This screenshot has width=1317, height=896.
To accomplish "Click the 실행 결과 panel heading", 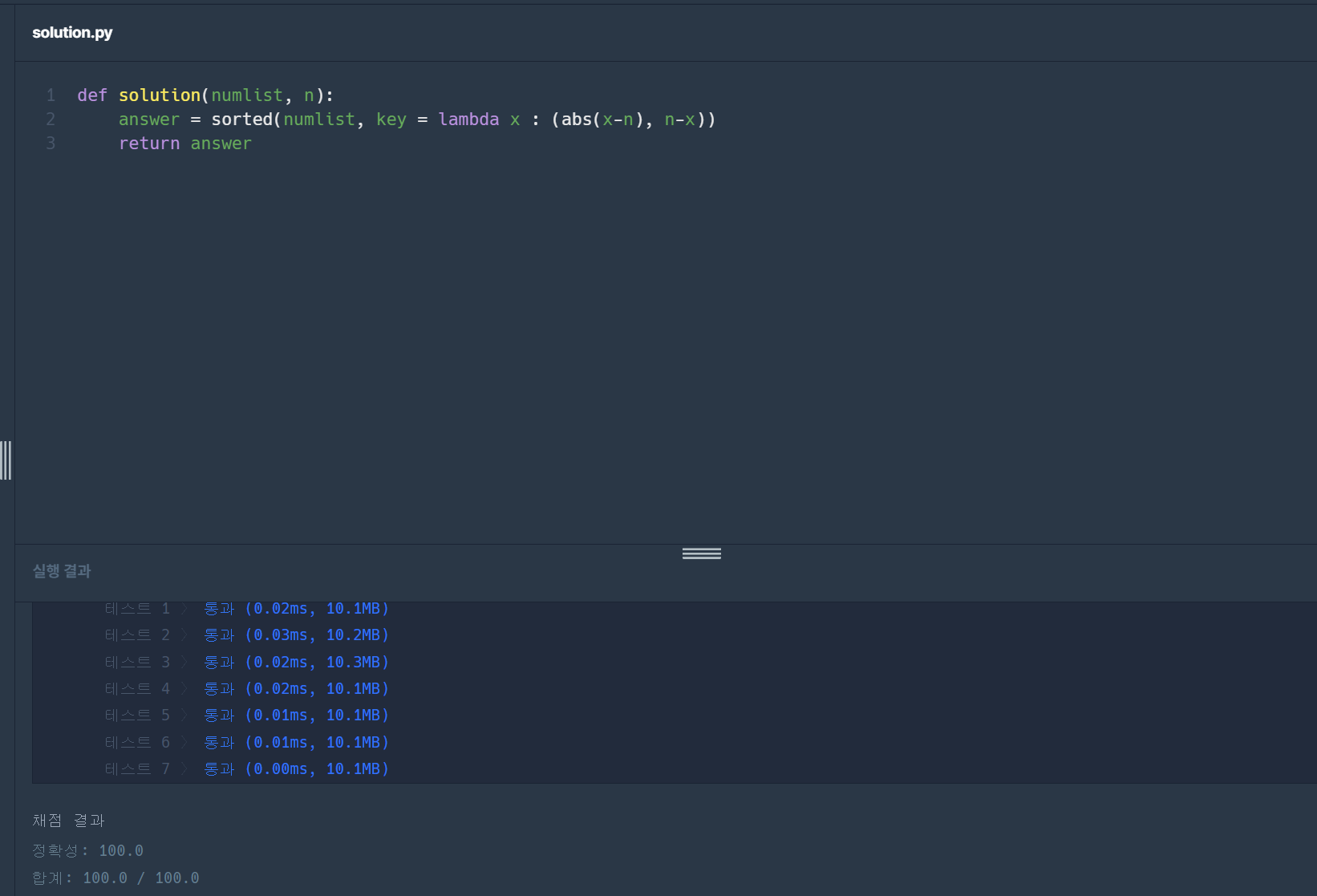I will coord(62,571).
